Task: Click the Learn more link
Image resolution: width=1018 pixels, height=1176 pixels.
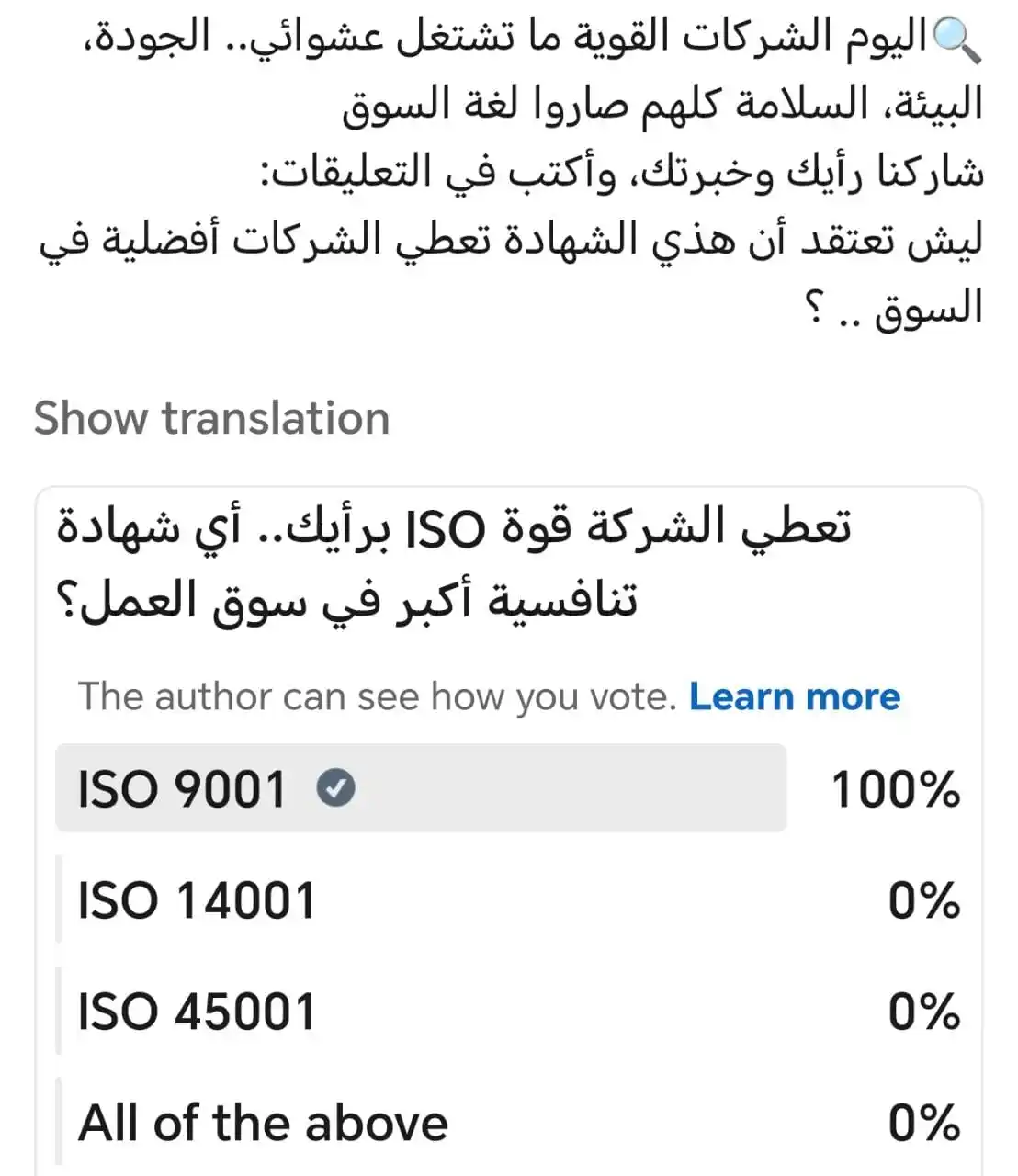Action: (795, 696)
